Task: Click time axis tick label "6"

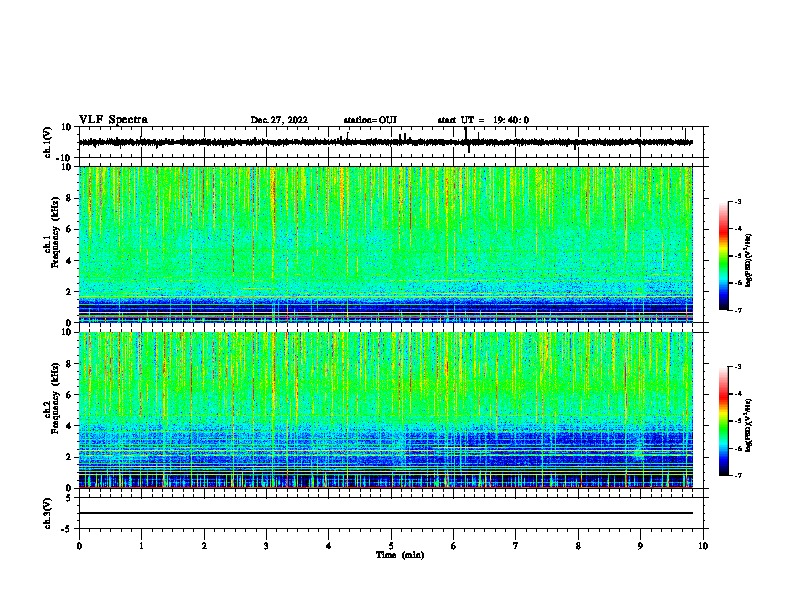Action: [454, 546]
